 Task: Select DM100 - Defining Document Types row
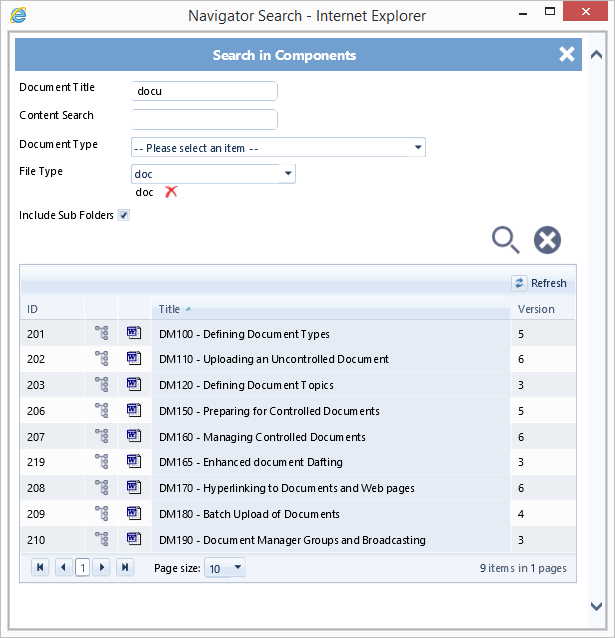click(x=298, y=333)
